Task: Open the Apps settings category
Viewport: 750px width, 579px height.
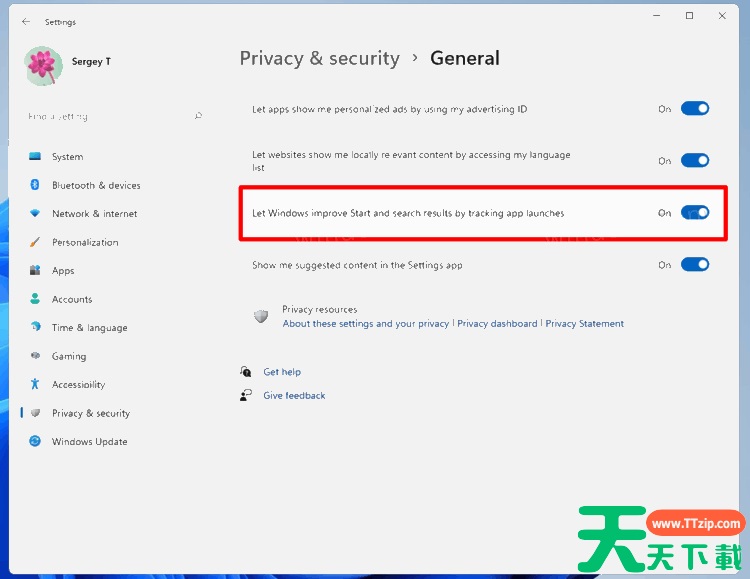Action: [63, 270]
